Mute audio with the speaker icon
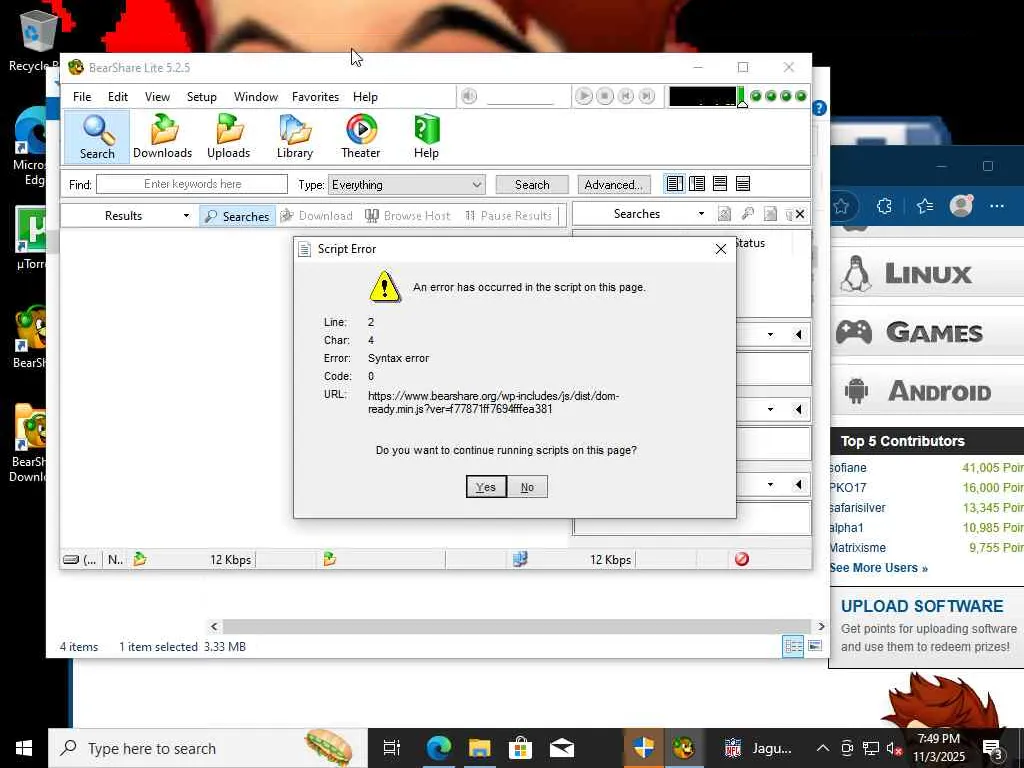The height and width of the screenshot is (768, 1024). [x=469, y=97]
